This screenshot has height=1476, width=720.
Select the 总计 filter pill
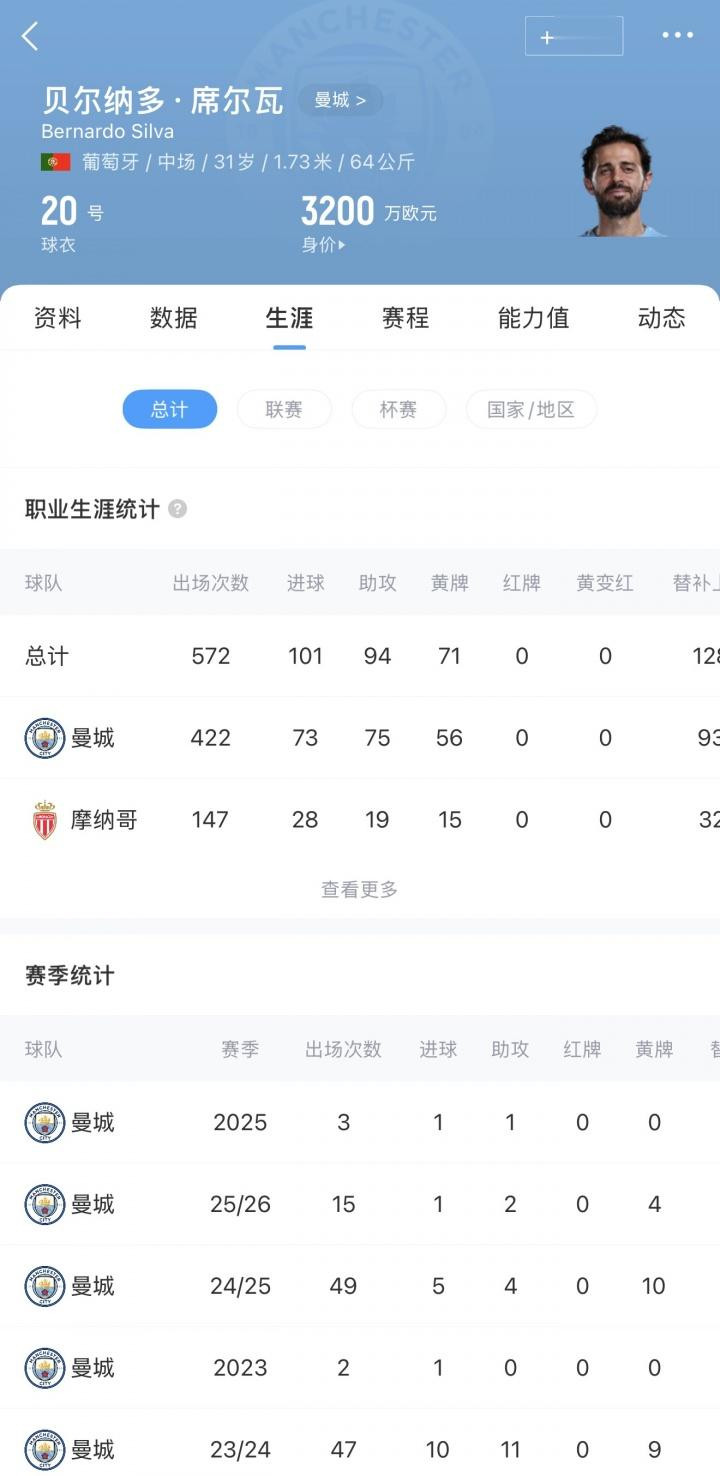[169, 409]
